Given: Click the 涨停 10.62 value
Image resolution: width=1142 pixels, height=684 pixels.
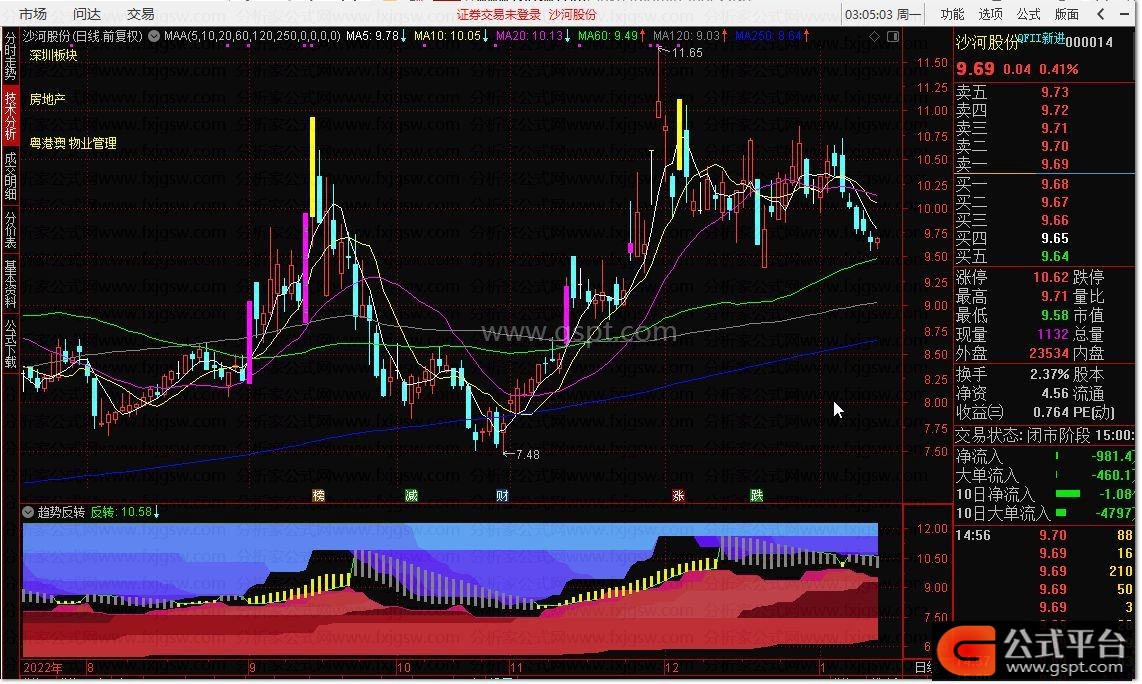Looking at the screenshot, I should [x=1050, y=278].
